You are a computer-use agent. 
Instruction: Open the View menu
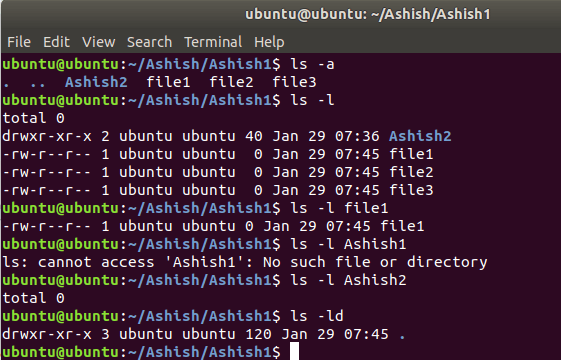pos(98,42)
